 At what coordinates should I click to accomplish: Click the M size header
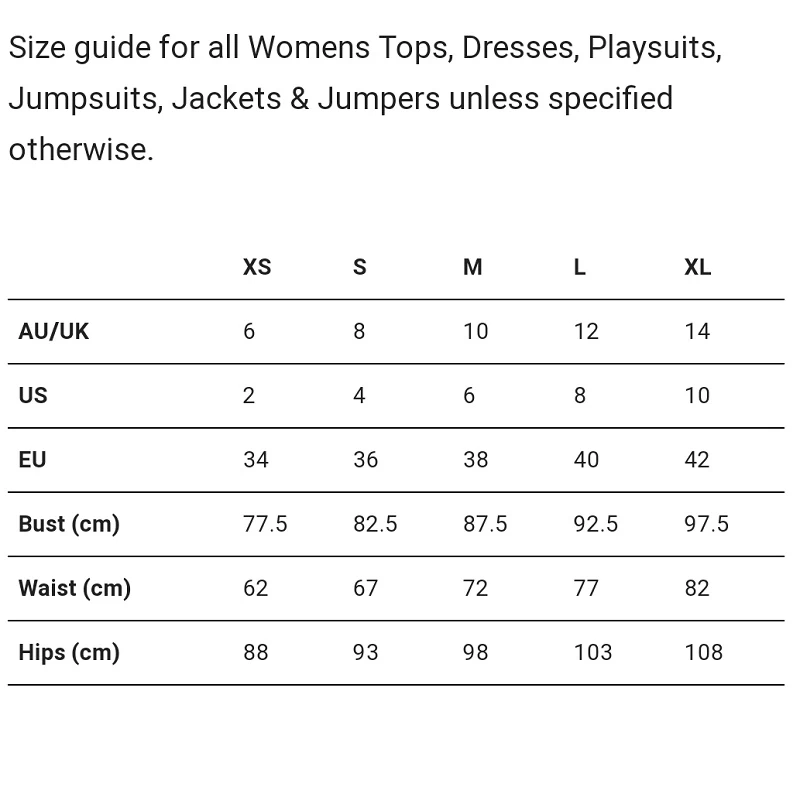473,267
